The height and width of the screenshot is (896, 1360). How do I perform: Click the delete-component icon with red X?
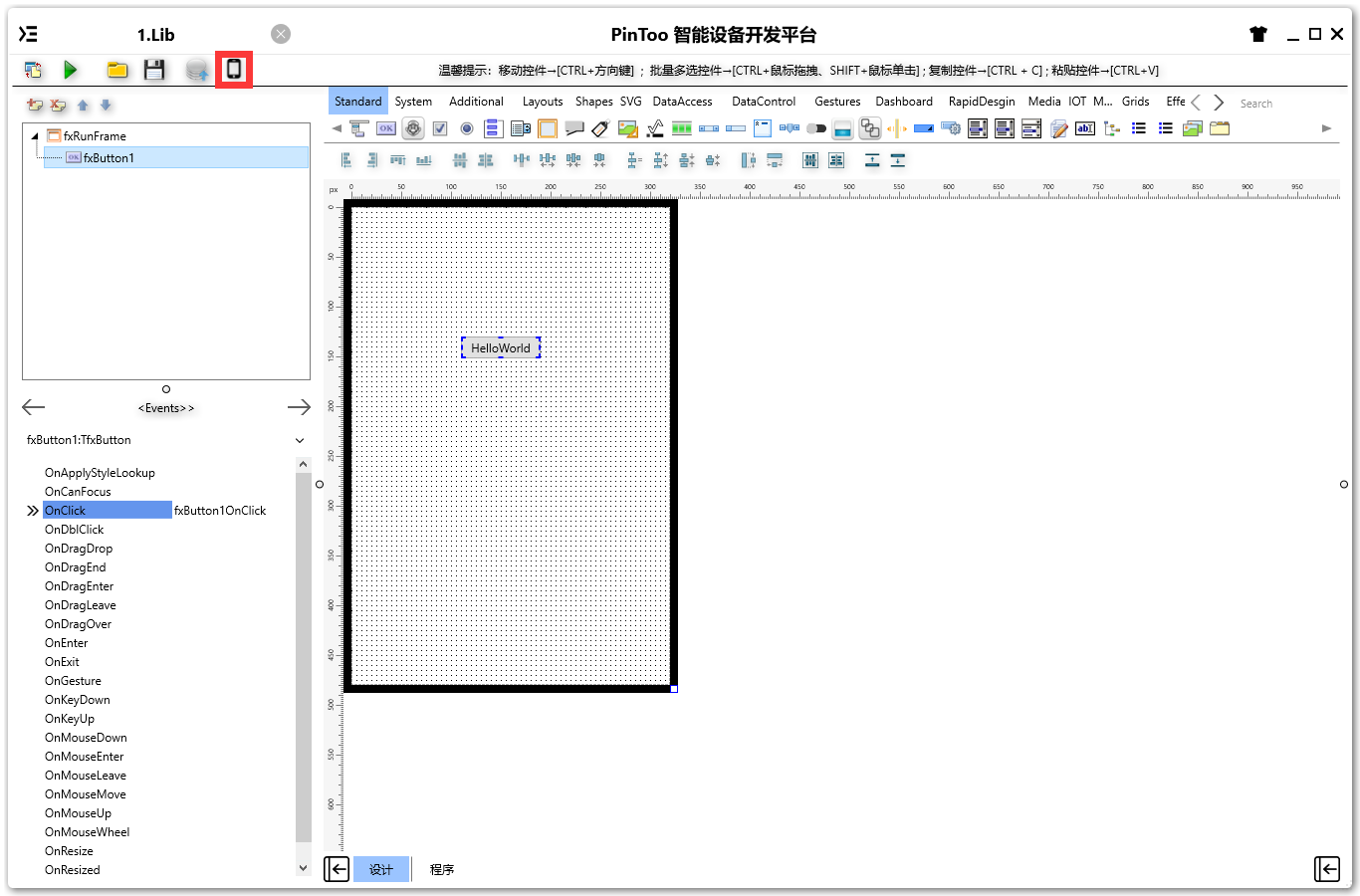58,105
